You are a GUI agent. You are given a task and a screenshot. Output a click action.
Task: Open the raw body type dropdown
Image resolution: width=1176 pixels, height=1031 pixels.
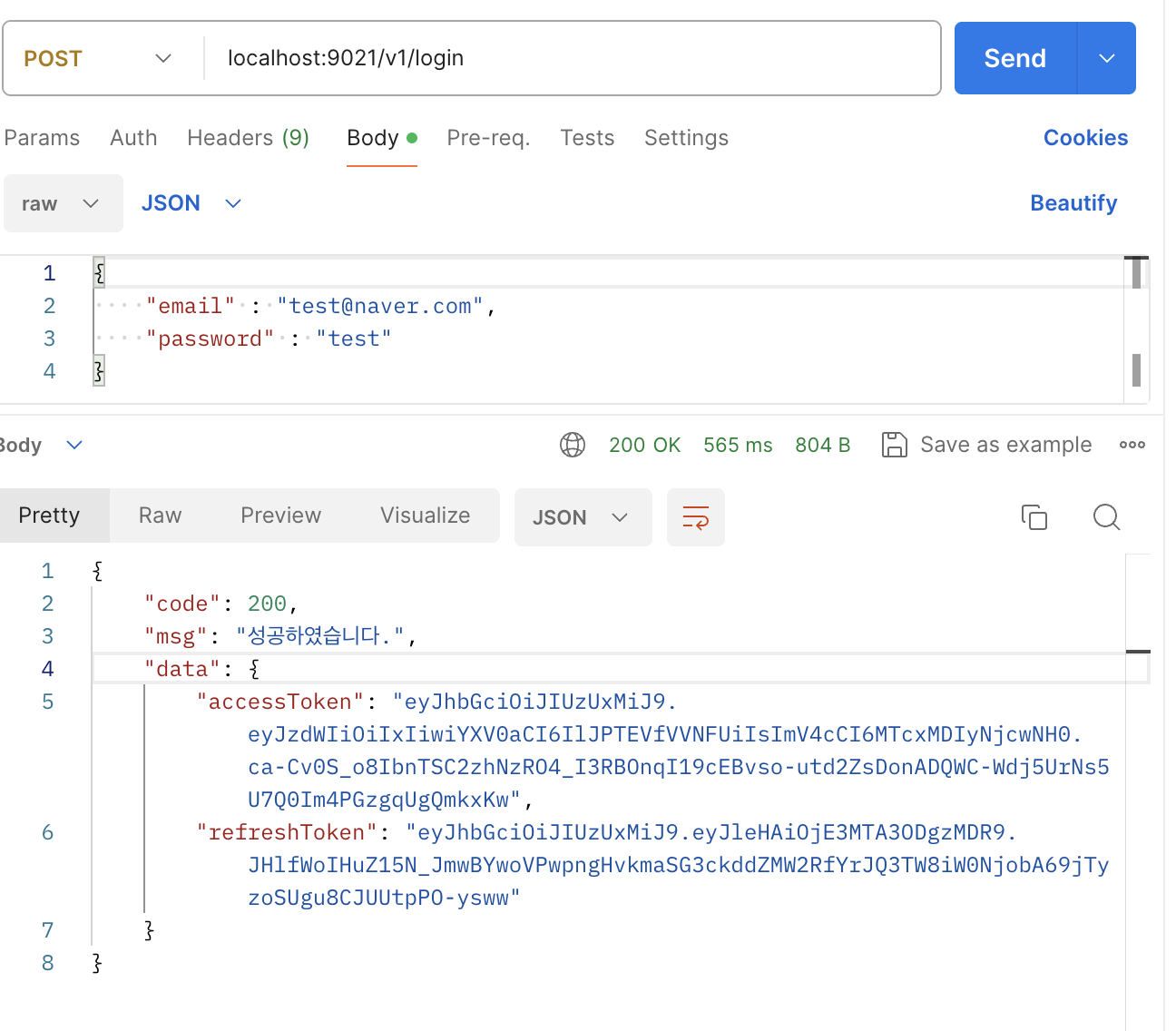(62, 203)
